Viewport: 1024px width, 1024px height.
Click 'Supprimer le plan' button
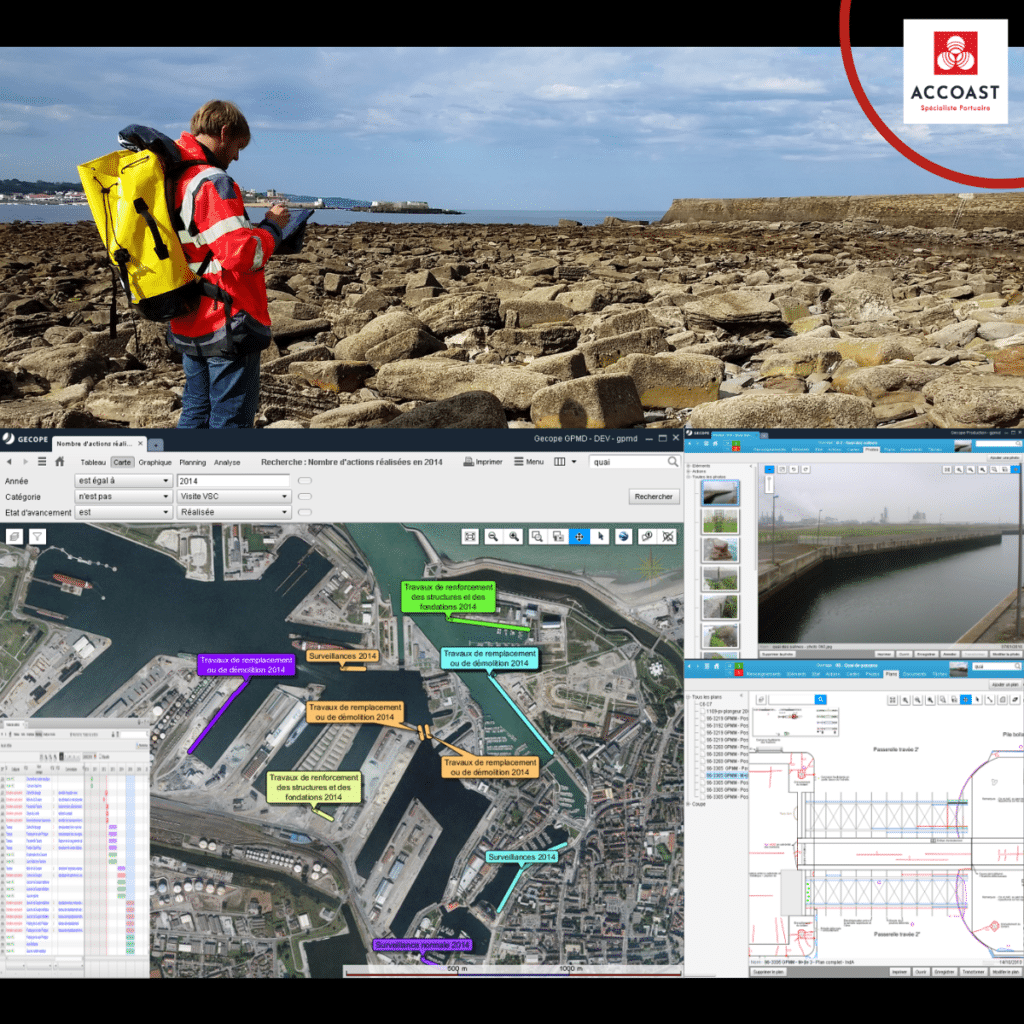(769, 972)
